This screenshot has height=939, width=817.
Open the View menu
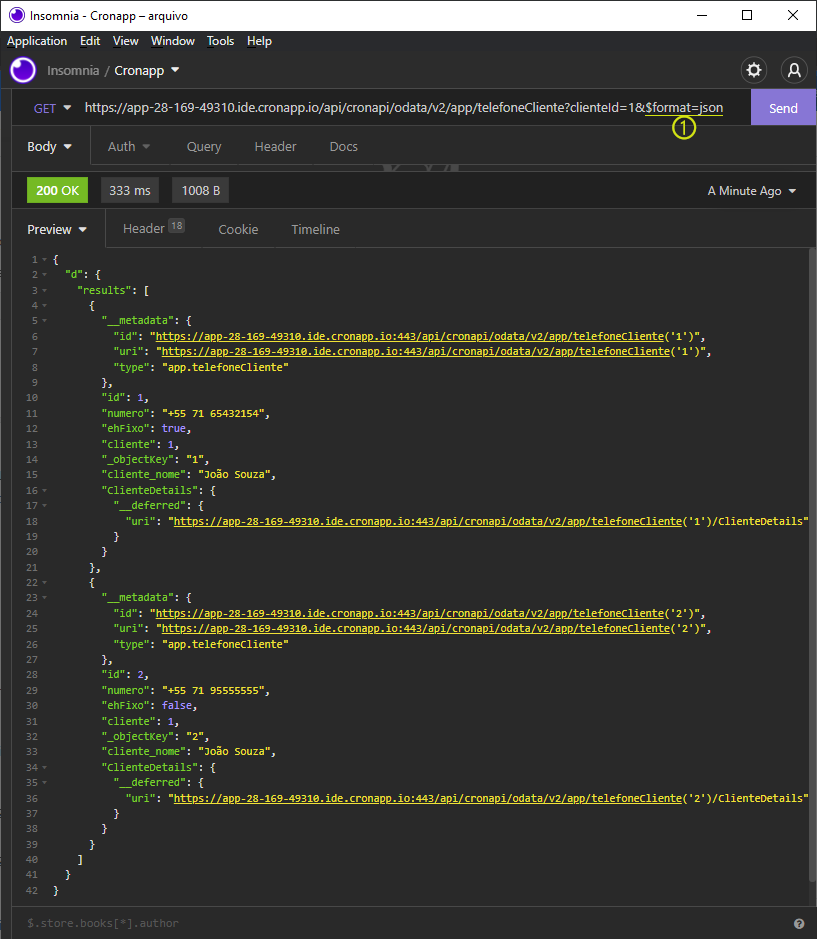click(x=126, y=41)
